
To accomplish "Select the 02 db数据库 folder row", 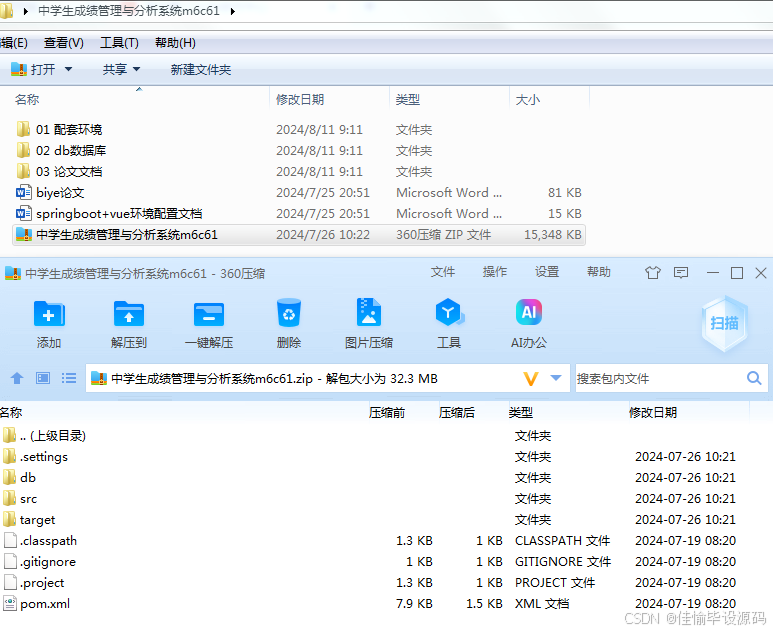I will 299,150.
